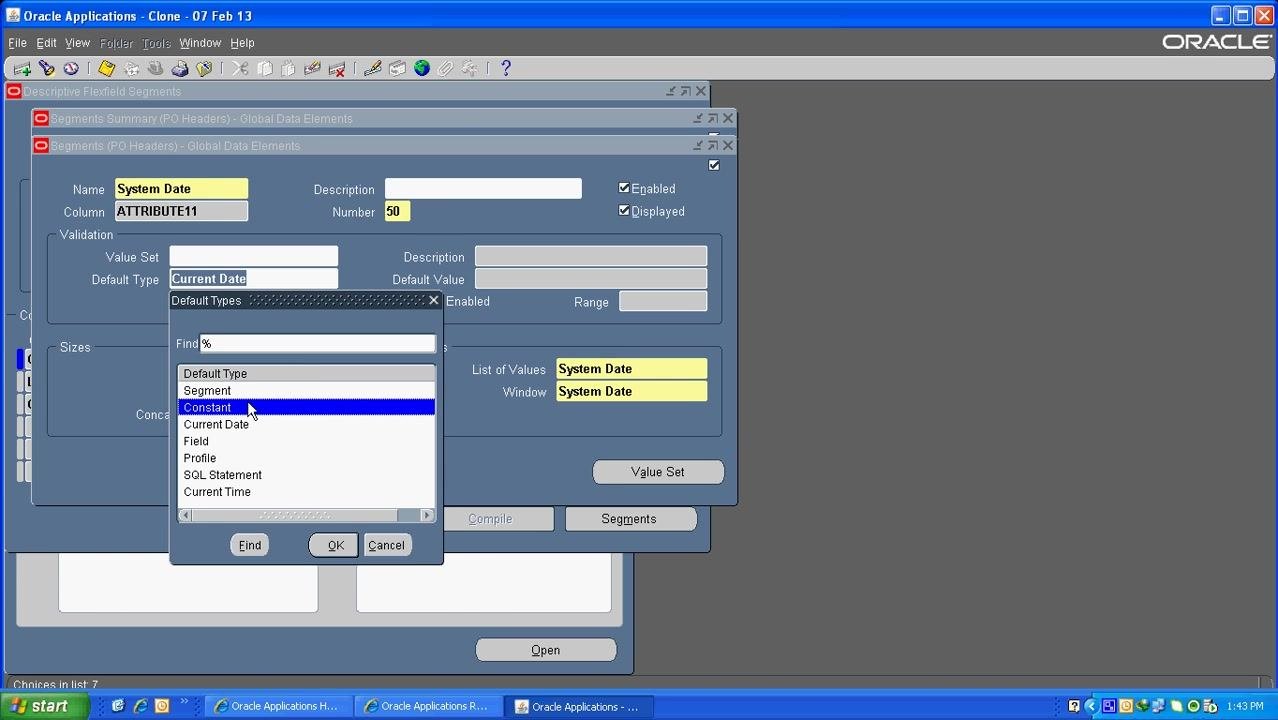Click the Window prompt field
This screenshot has height=720, width=1278.
631,392
